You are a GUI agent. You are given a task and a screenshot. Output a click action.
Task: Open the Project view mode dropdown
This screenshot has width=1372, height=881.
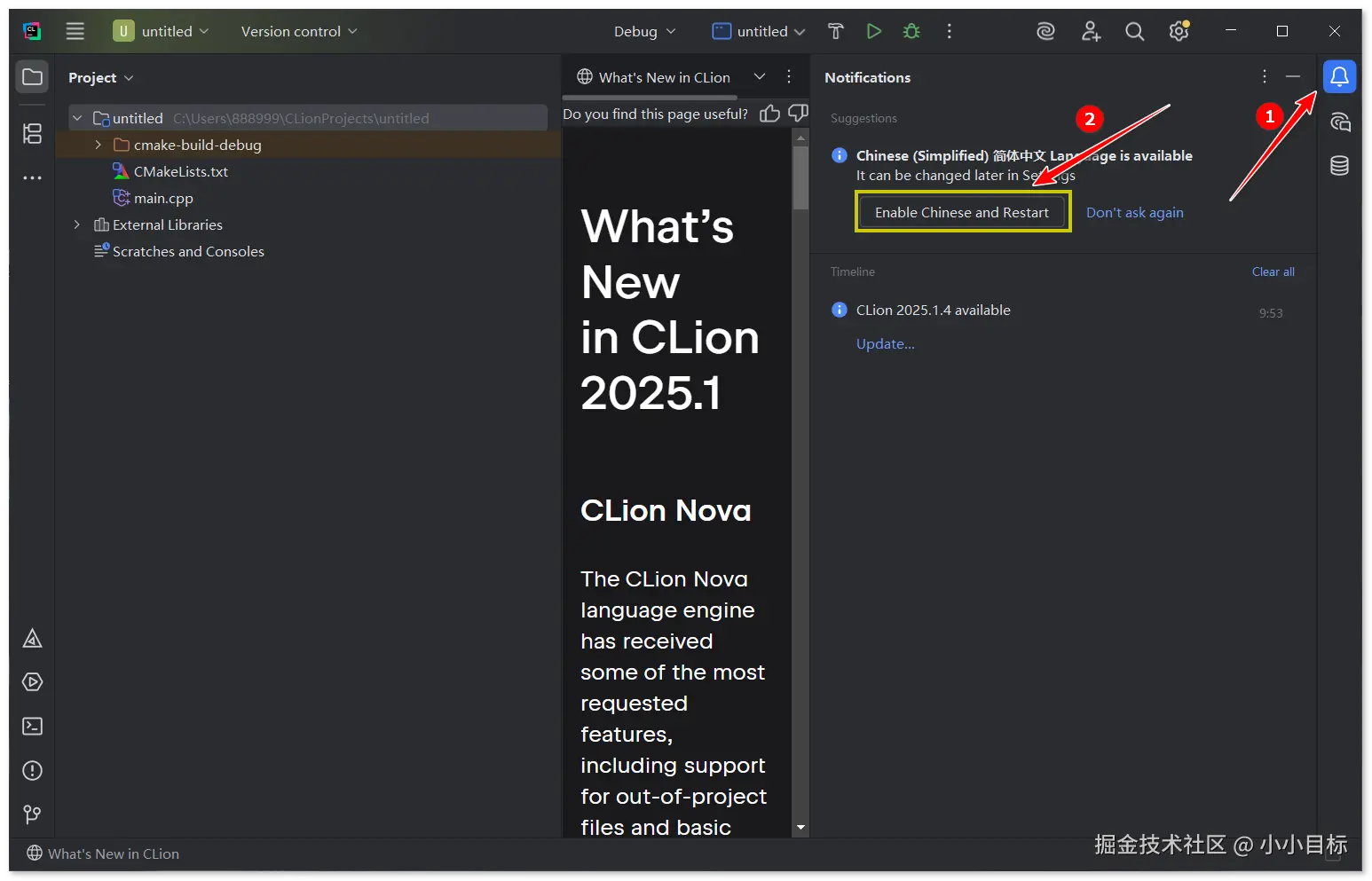pos(100,78)
